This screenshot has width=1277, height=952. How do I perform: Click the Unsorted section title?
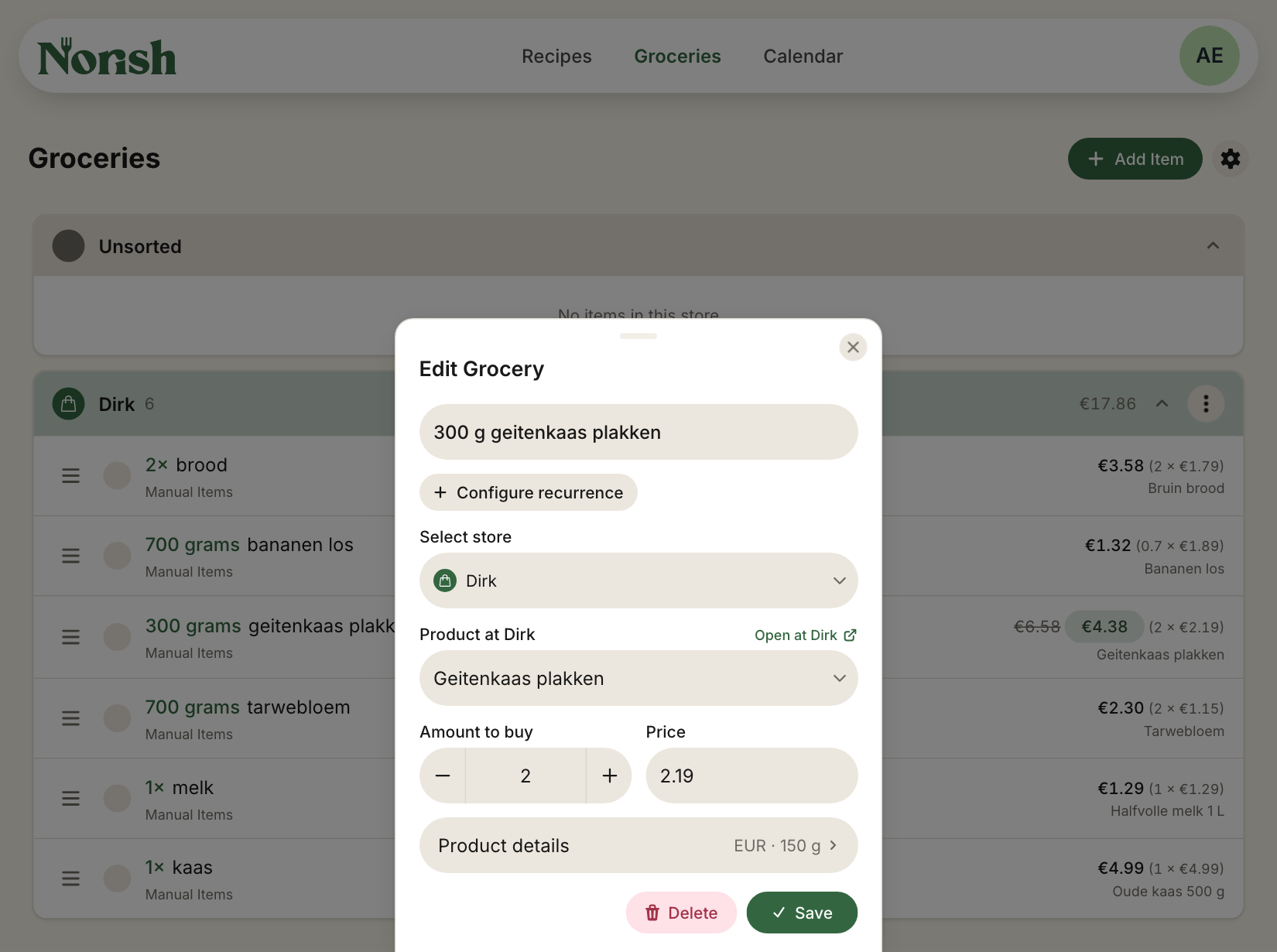(140, 247)
